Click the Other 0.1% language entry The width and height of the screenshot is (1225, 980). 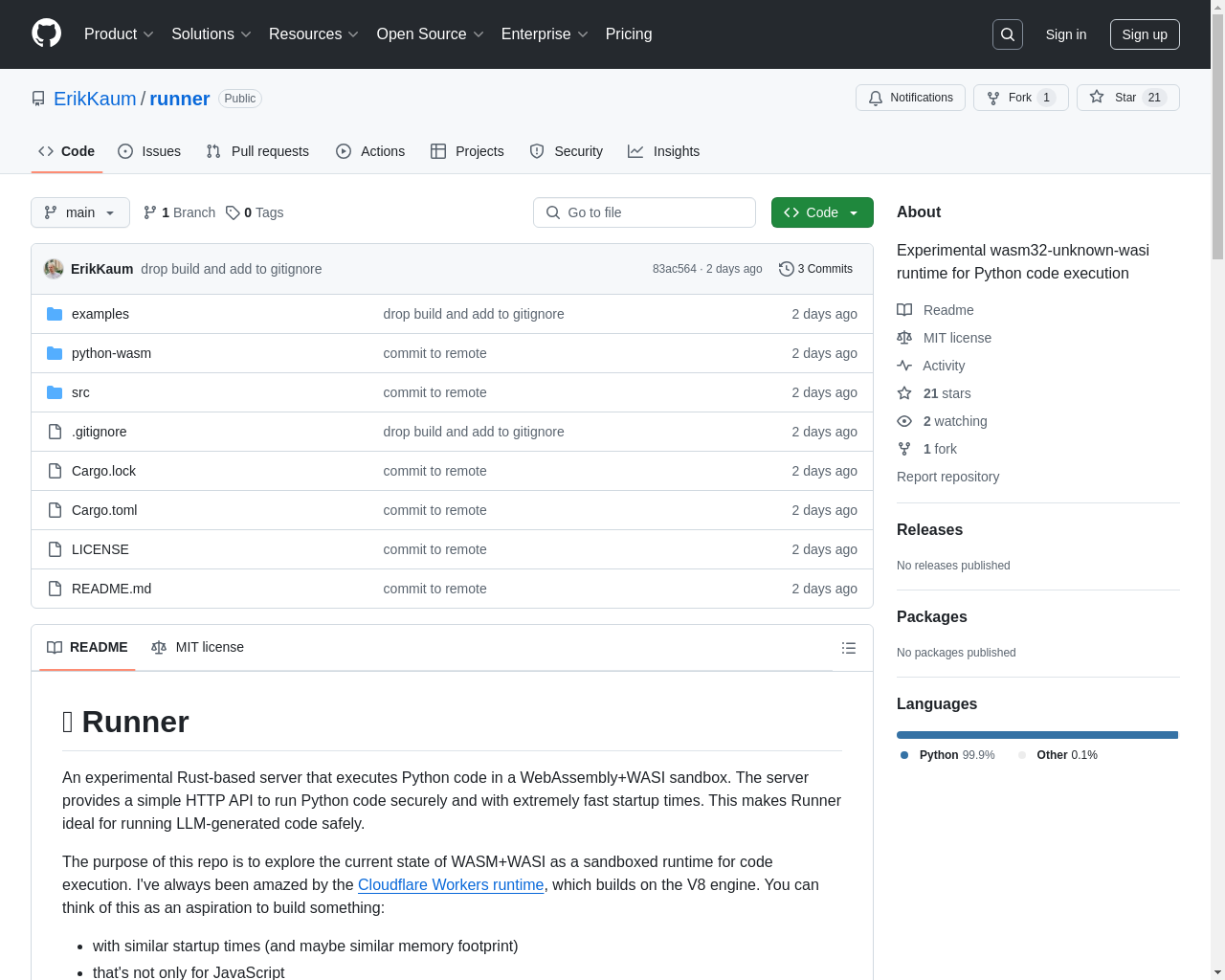(1058, 755)
